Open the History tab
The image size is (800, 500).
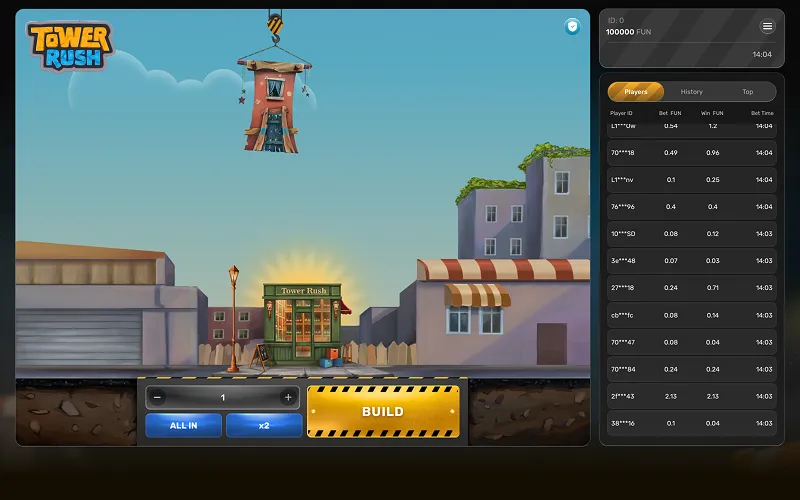[x=692, y=92]
